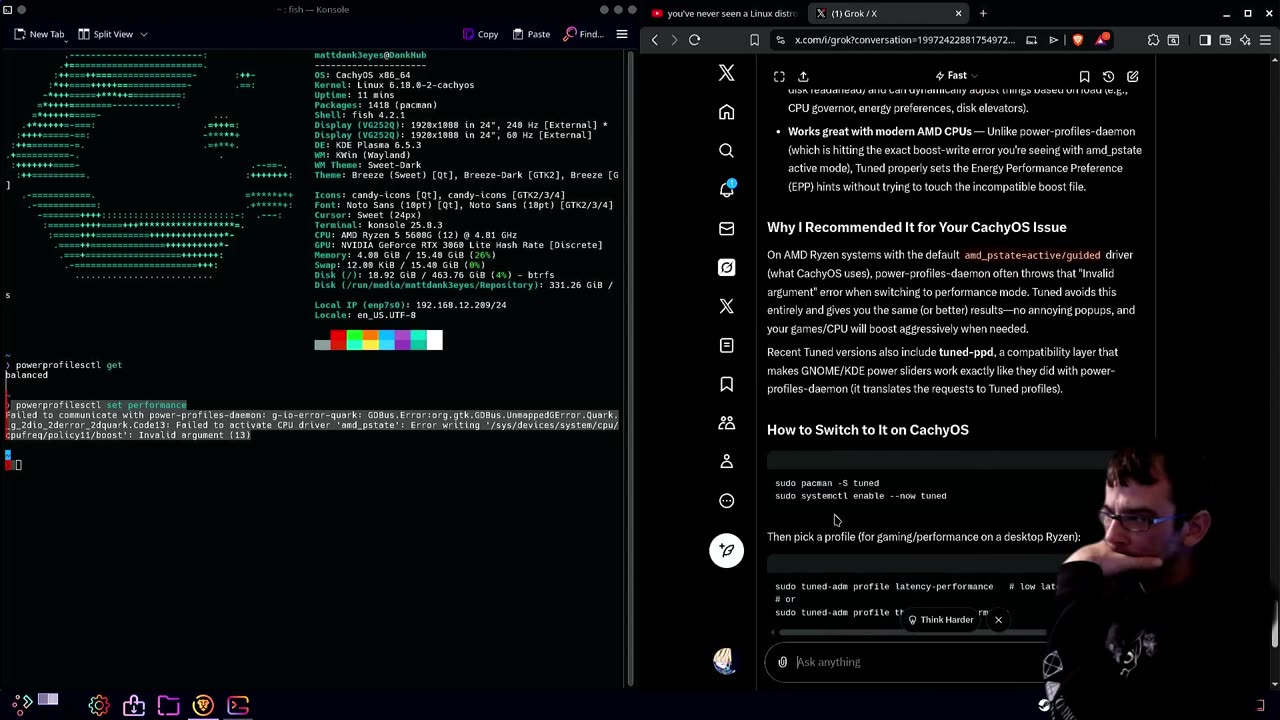Open the Konsole hamburger menu
This screenshot has width=1280, height=720.
point(621,34)
